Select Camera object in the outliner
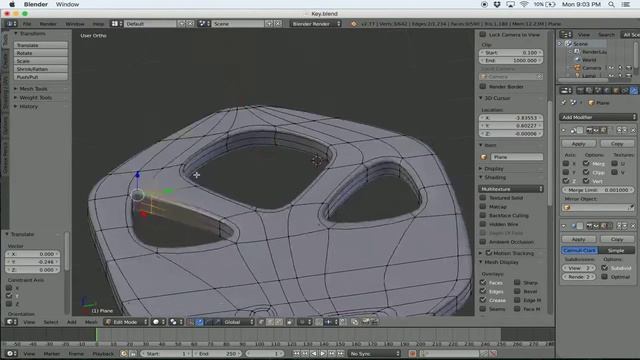 tap(591, 68)
